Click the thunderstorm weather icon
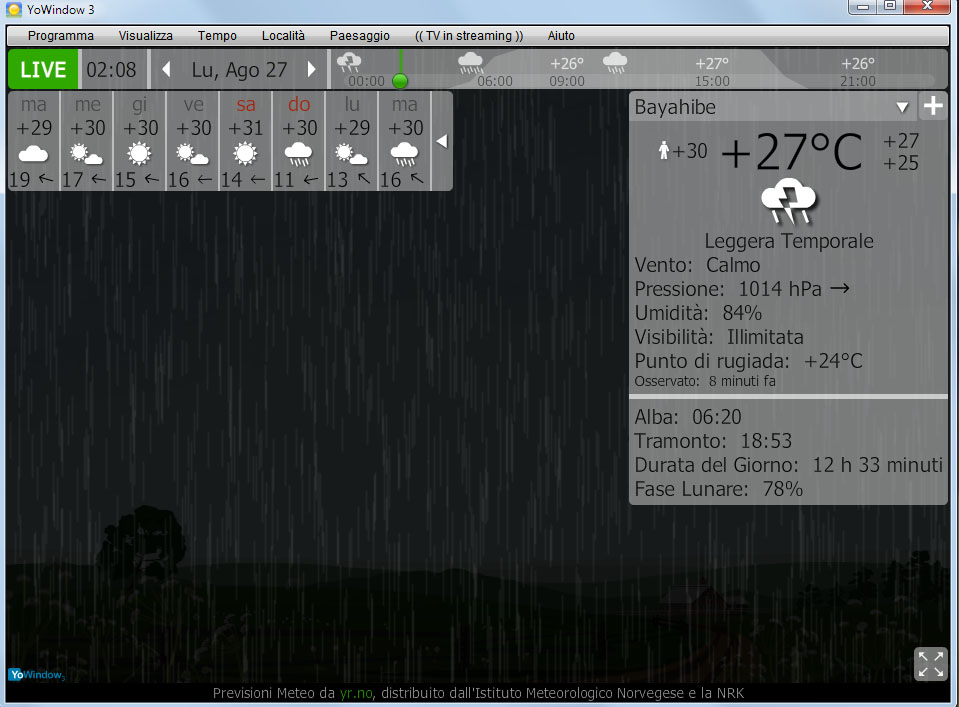The image size is (959, 707). coord(788,201)
